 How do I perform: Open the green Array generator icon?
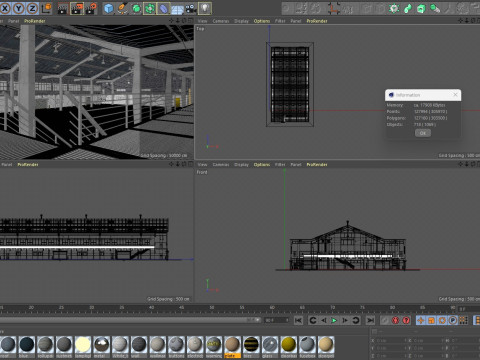point(150,8)
